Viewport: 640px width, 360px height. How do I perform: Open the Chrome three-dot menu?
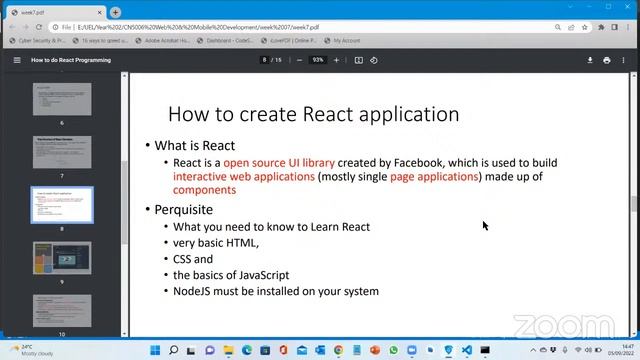click(628, 27)
